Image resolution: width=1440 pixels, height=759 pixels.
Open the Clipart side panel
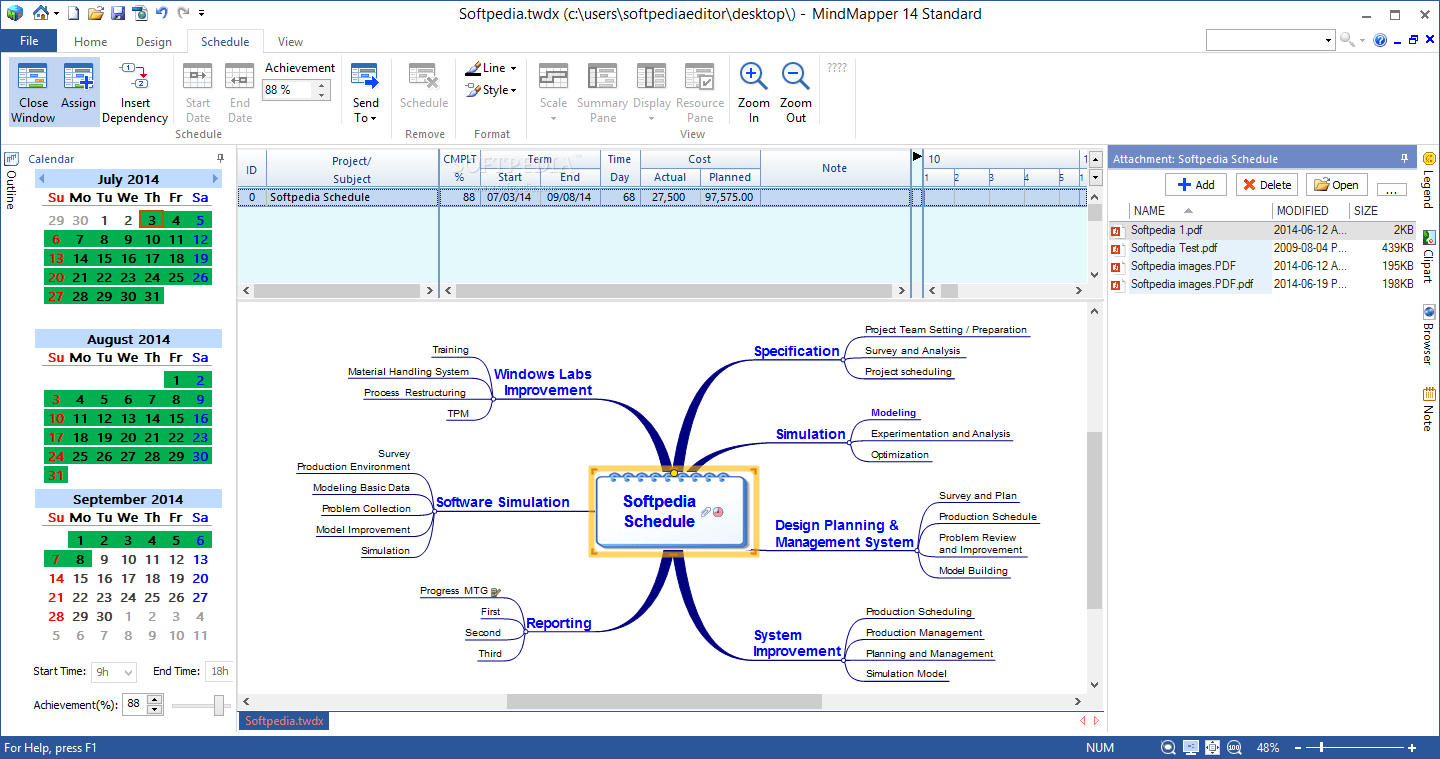[1429, 257]
